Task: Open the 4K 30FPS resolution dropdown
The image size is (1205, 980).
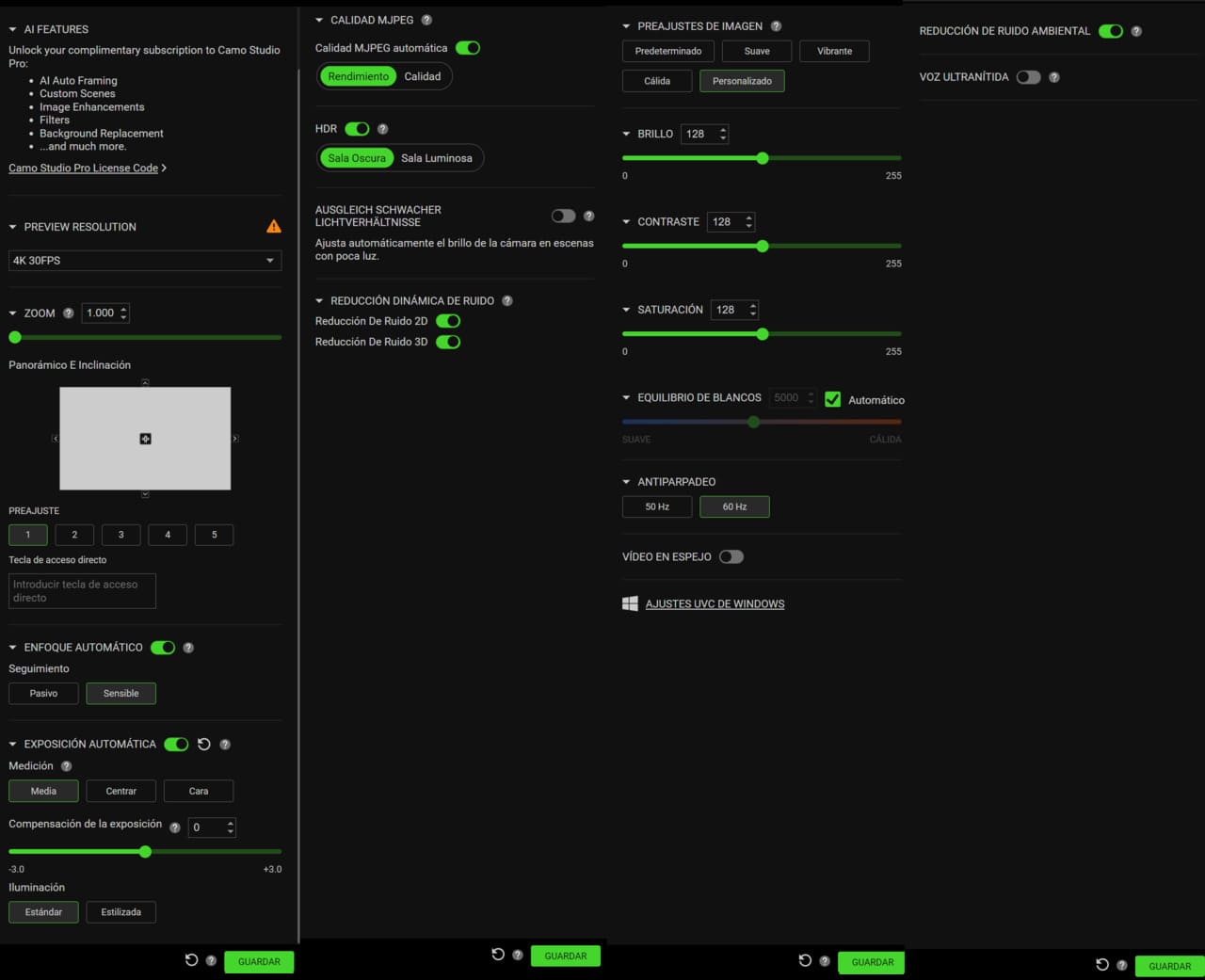Action: [144, 261]
